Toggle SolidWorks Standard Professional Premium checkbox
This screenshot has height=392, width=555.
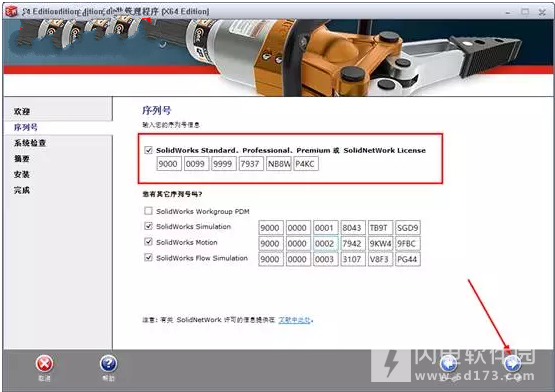pos(148,150)
